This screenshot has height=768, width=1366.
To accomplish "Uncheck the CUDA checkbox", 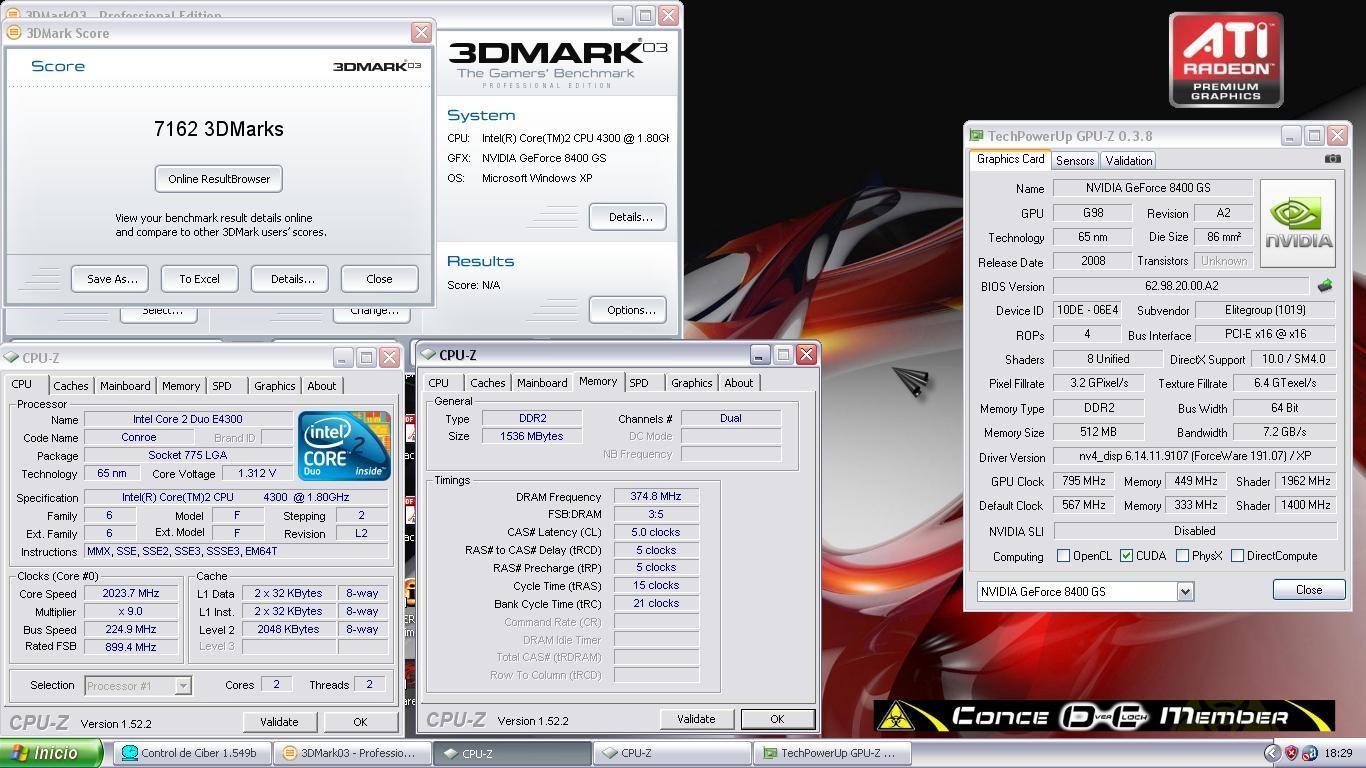I will pyautogui.click(x=1126, y=556).
